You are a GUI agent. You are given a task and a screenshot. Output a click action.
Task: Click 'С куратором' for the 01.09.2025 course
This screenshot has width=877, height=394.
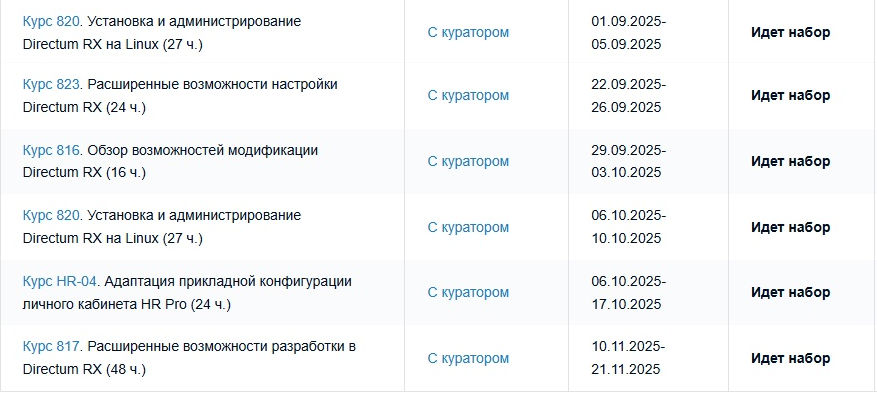pos(468,32)
